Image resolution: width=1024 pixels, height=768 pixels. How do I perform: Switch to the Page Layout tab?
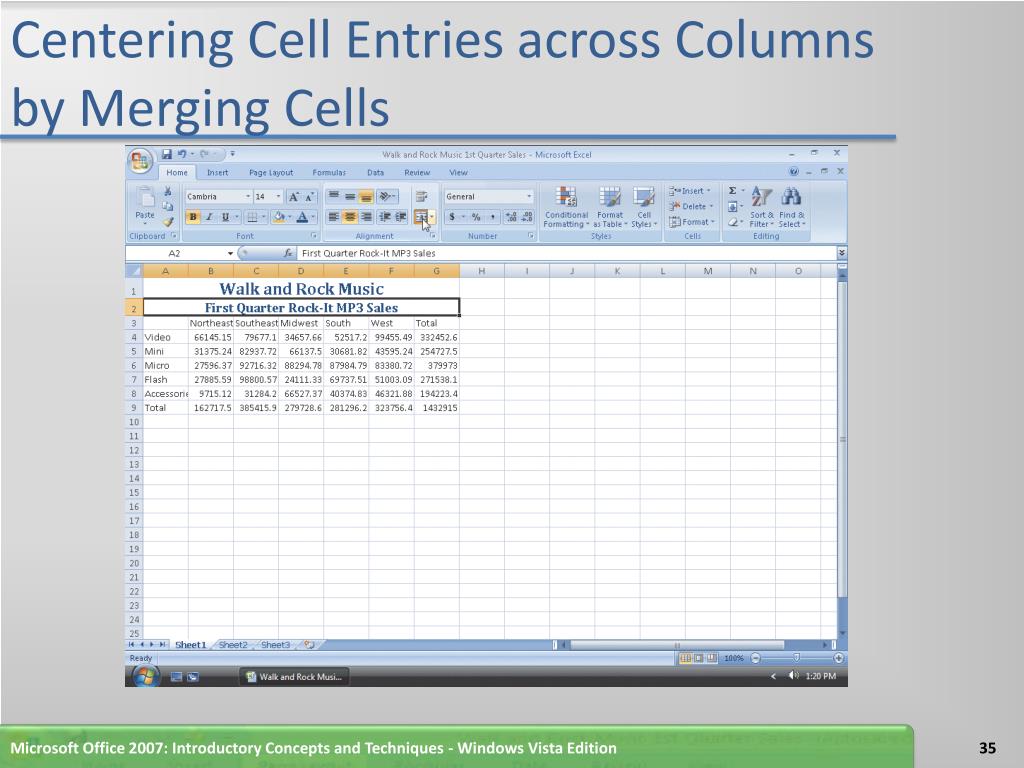(271, 172)
